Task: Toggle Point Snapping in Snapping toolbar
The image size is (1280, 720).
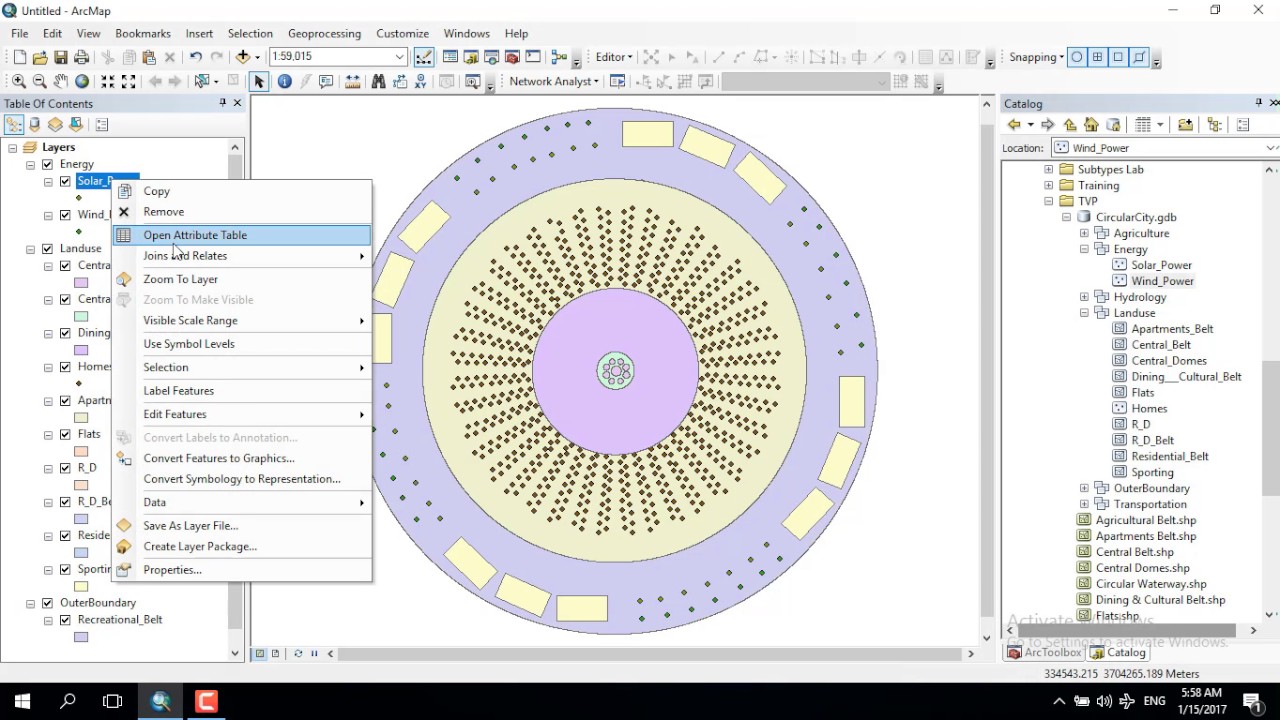Action: (x=1077, y=57)
